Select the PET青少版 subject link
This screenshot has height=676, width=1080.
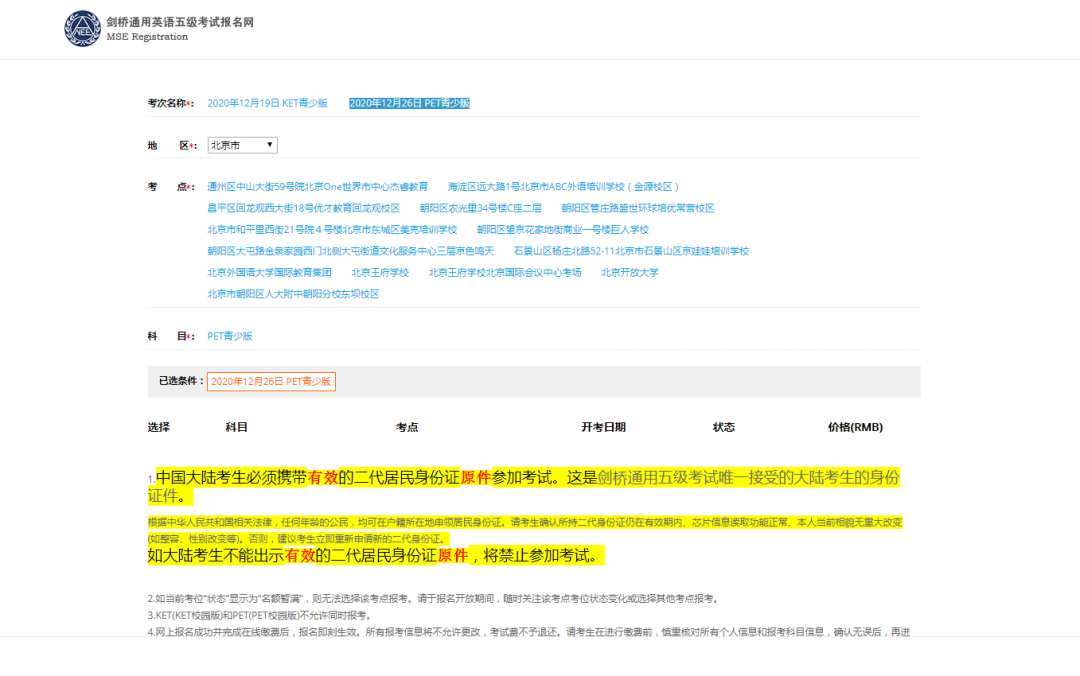[230, 336]
